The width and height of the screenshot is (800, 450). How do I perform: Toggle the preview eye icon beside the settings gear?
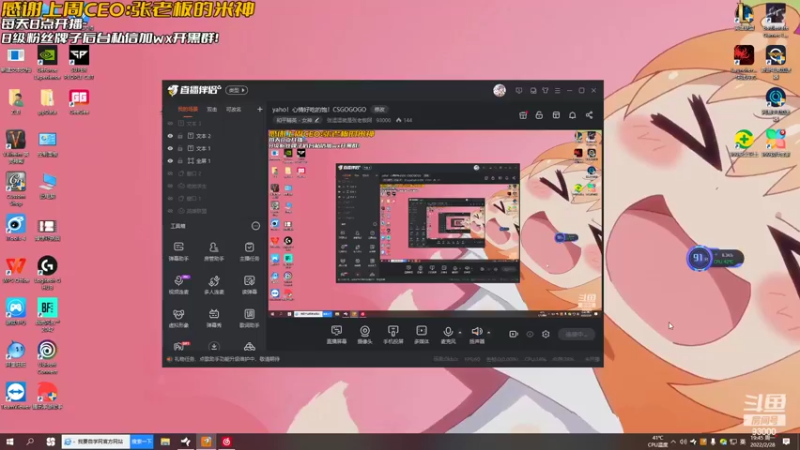(530, 334)
